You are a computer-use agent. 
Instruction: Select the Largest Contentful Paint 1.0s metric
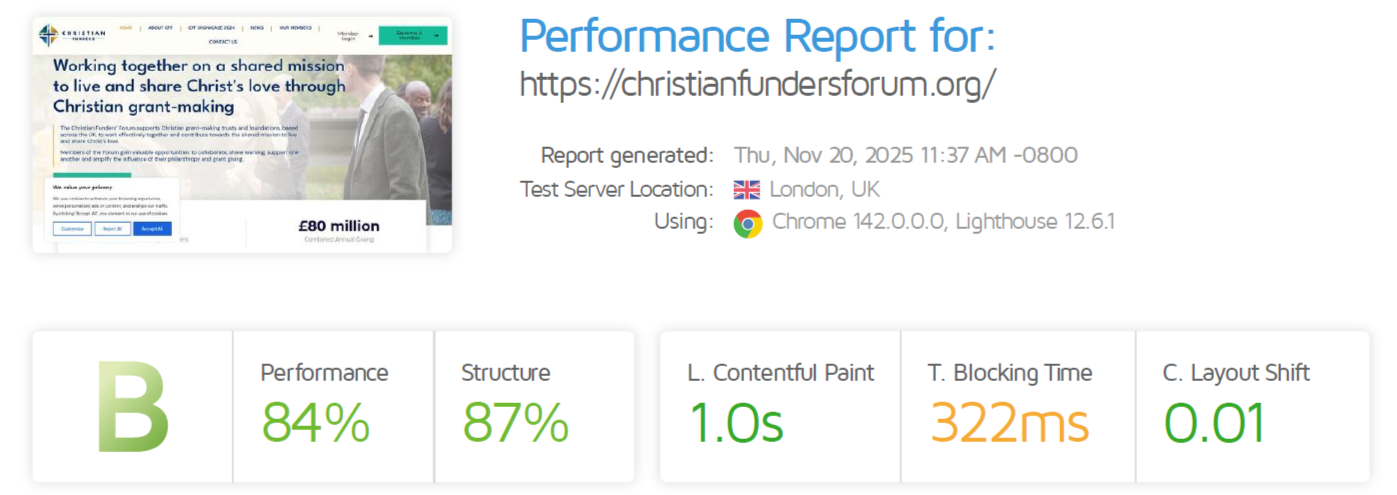(736, 422)
